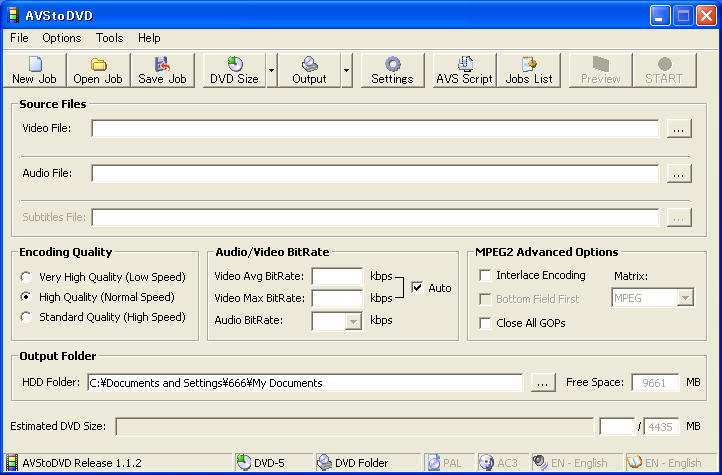Open the Tools menu
The image size is (722, 475).
coord(110,38)
